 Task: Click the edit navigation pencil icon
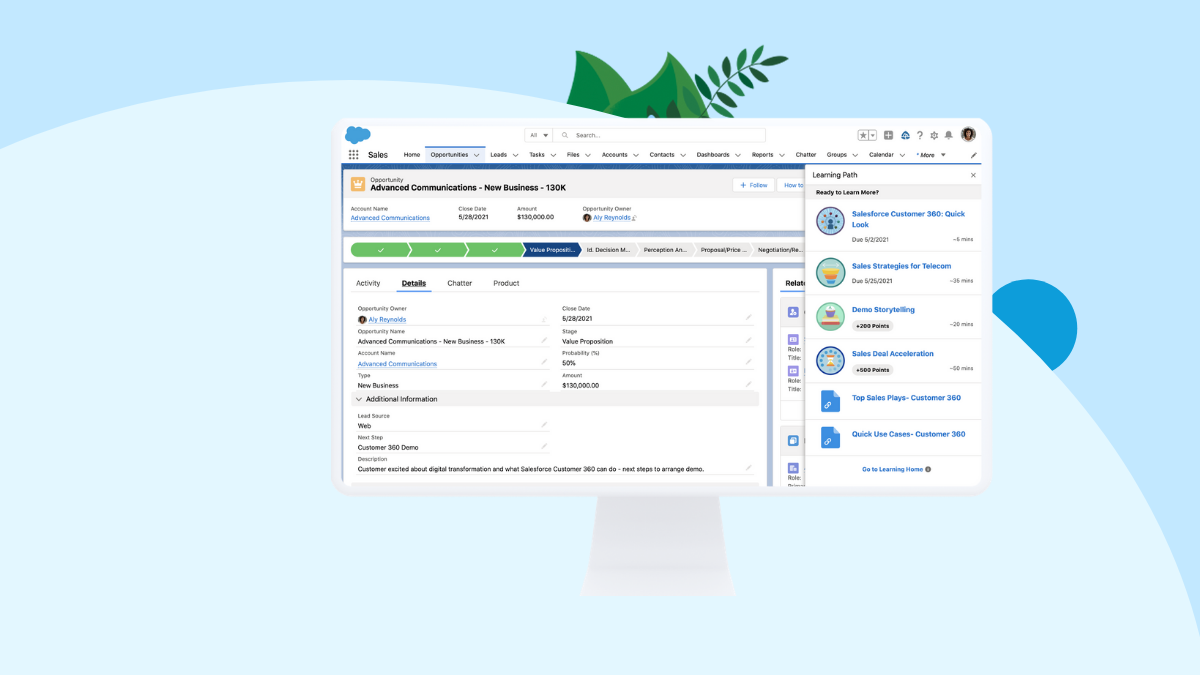coord(974,155)
